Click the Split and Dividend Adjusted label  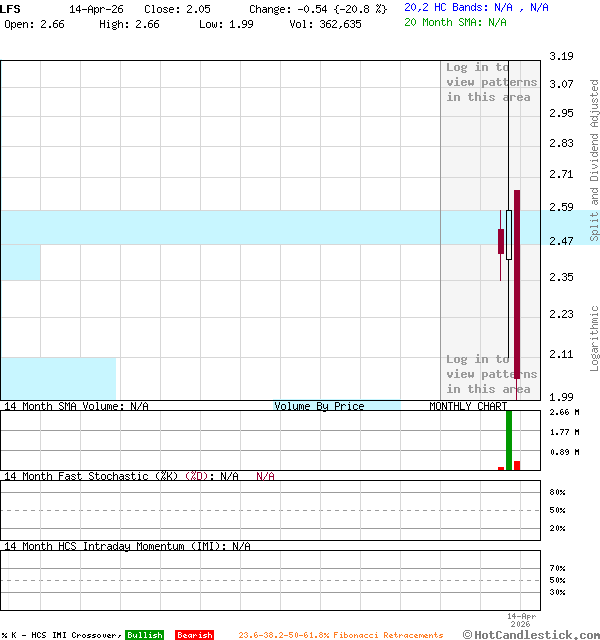pyautogui.click(x=594, y=160)
